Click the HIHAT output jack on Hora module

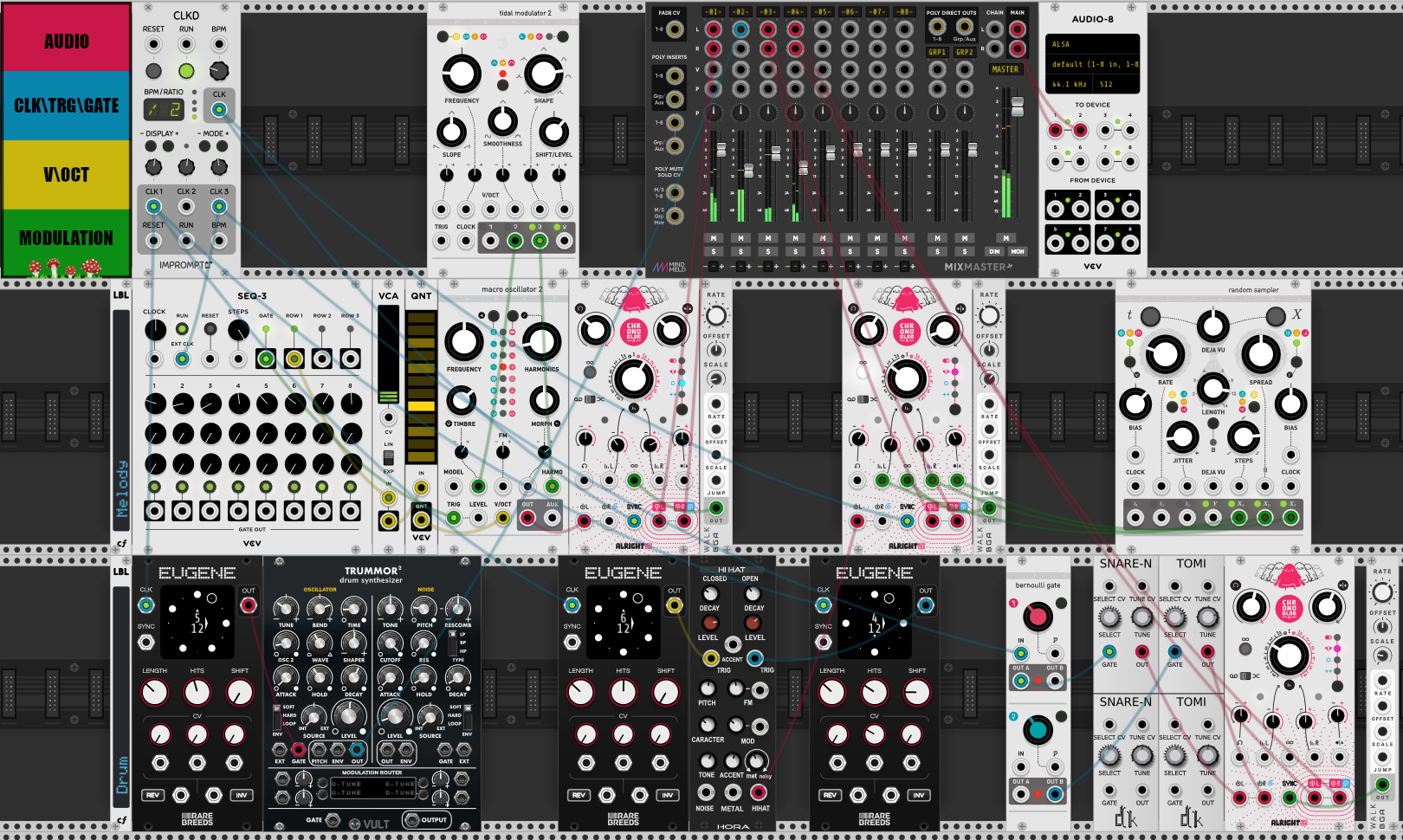coord(760,792)
